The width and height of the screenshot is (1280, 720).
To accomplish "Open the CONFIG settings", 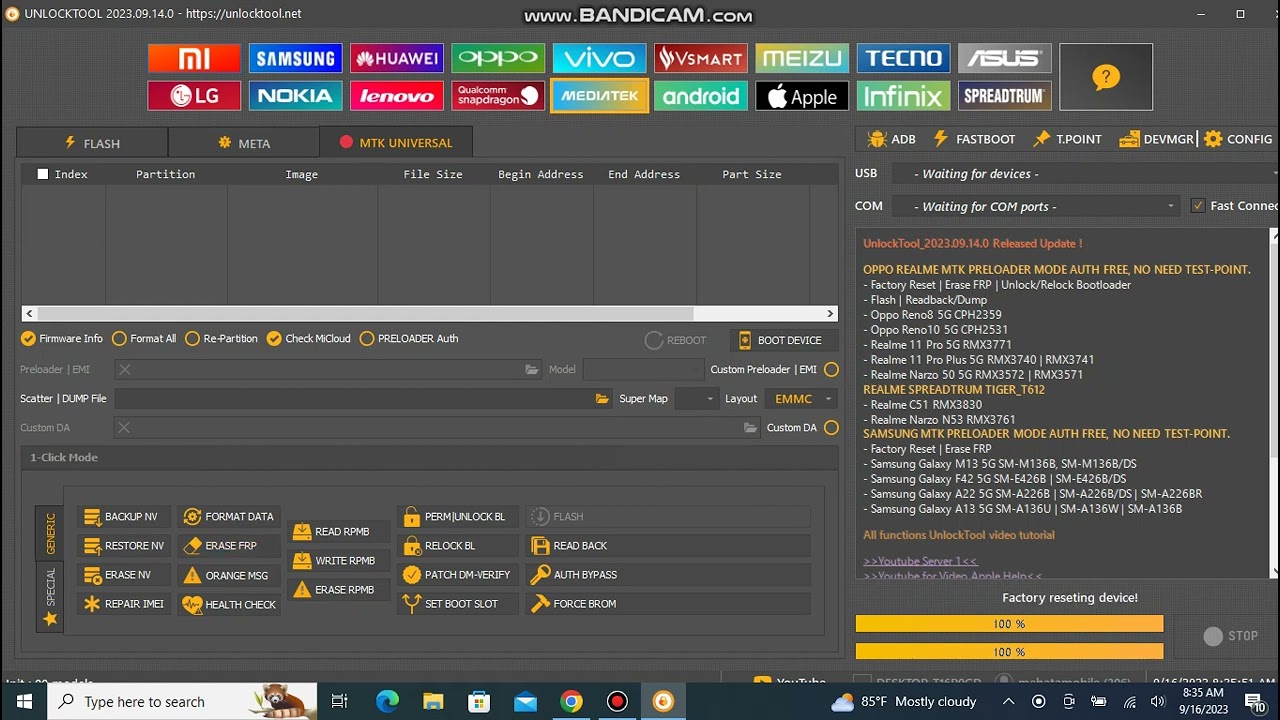I will tap(1238, 139).
